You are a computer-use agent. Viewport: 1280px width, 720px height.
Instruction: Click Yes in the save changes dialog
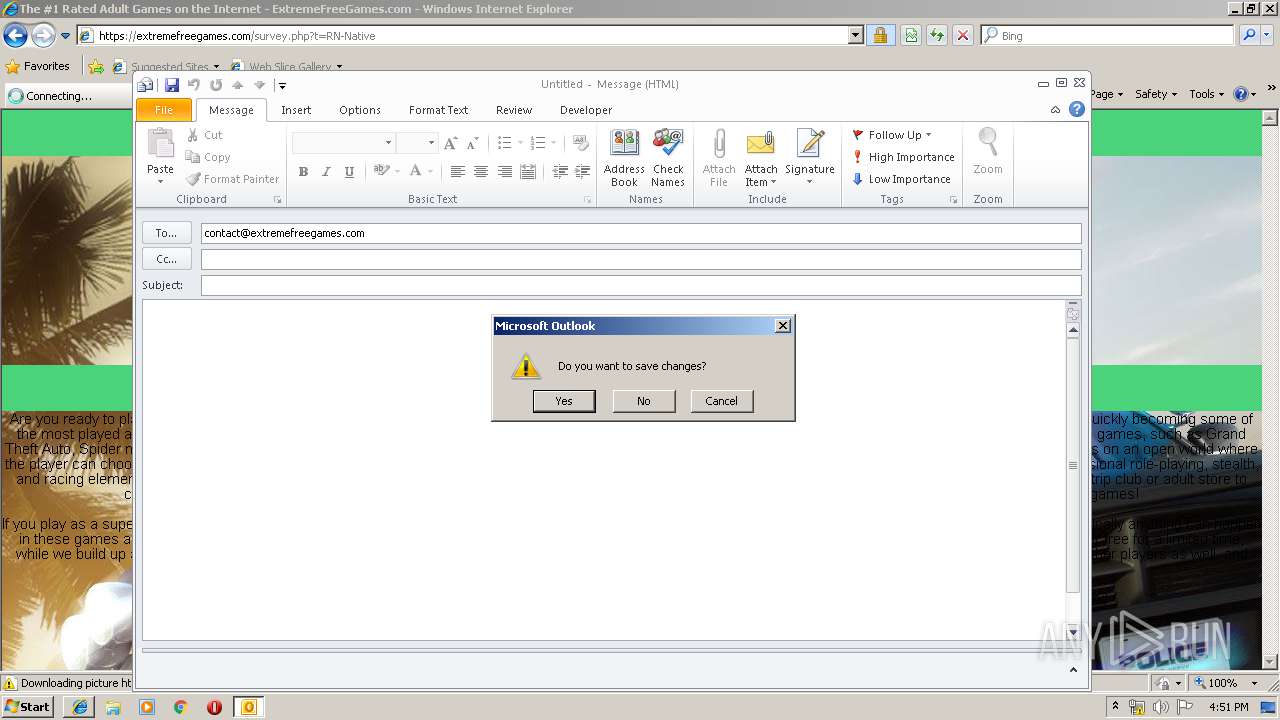(x=564, y=401)
